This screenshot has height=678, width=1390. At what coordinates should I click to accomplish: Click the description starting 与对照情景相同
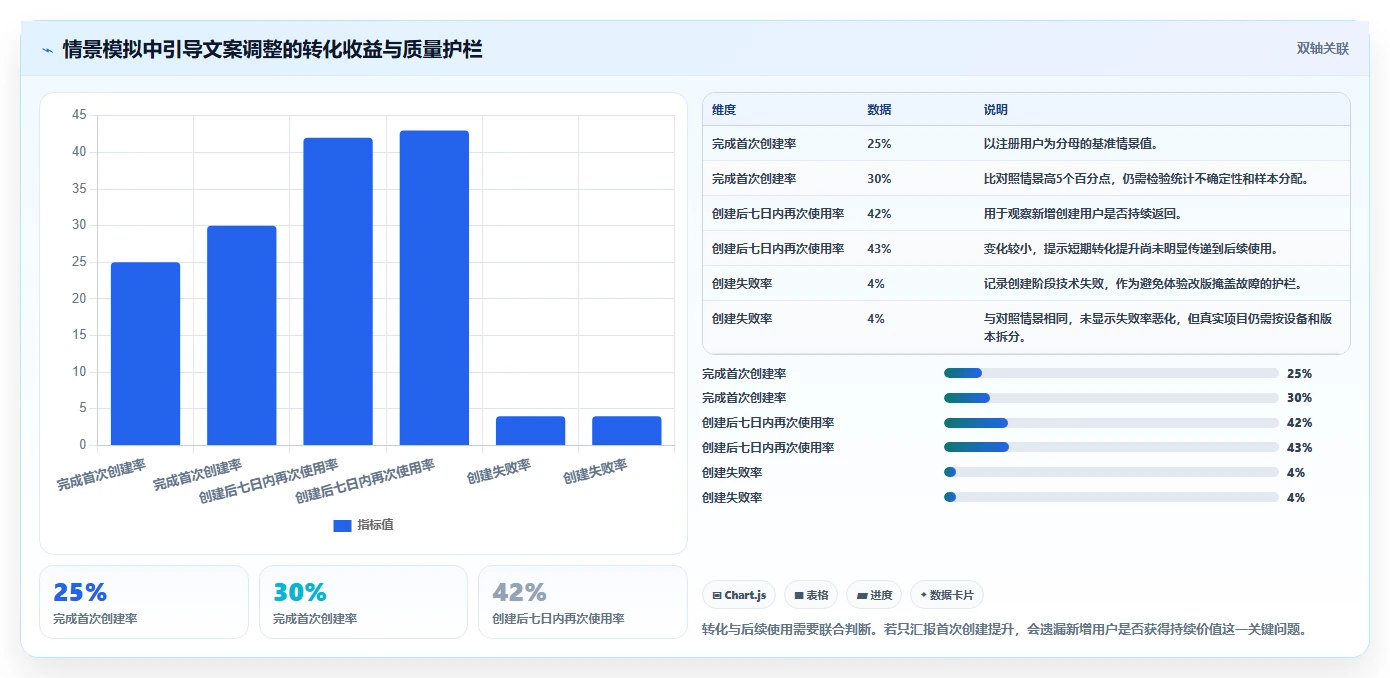[x=1158, y=327]
